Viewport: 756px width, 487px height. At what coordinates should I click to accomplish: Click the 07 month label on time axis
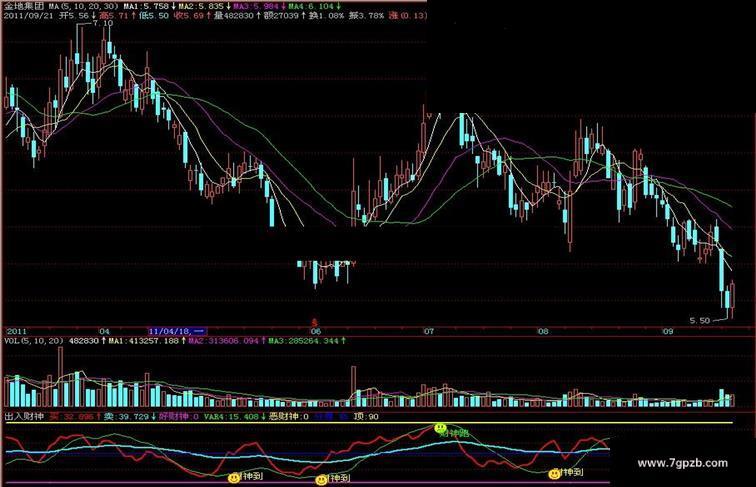(x=429, y=331)
